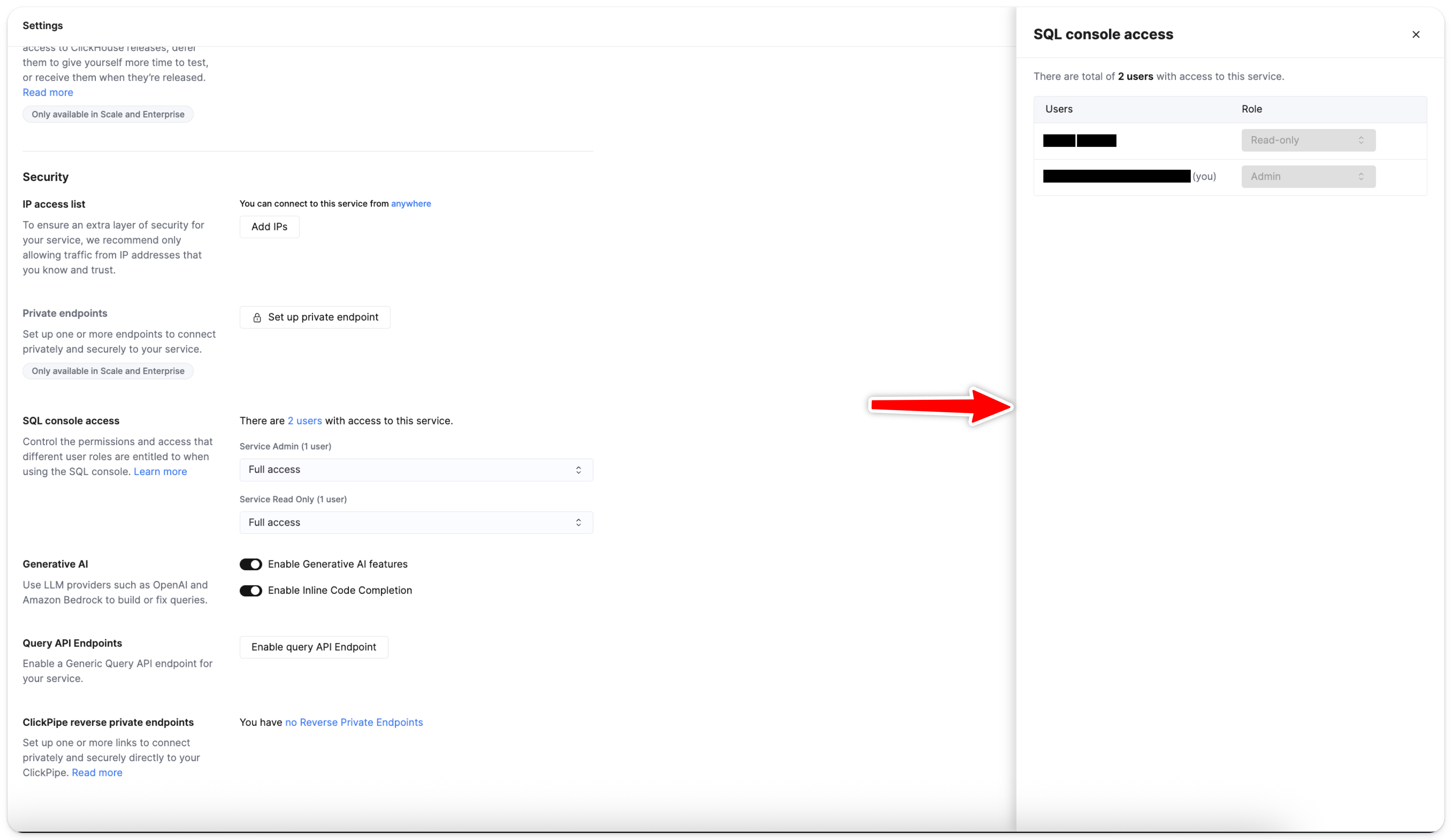Click Set up private endpoint button
Screen dimensions: 1452x840
pos(314,318)
